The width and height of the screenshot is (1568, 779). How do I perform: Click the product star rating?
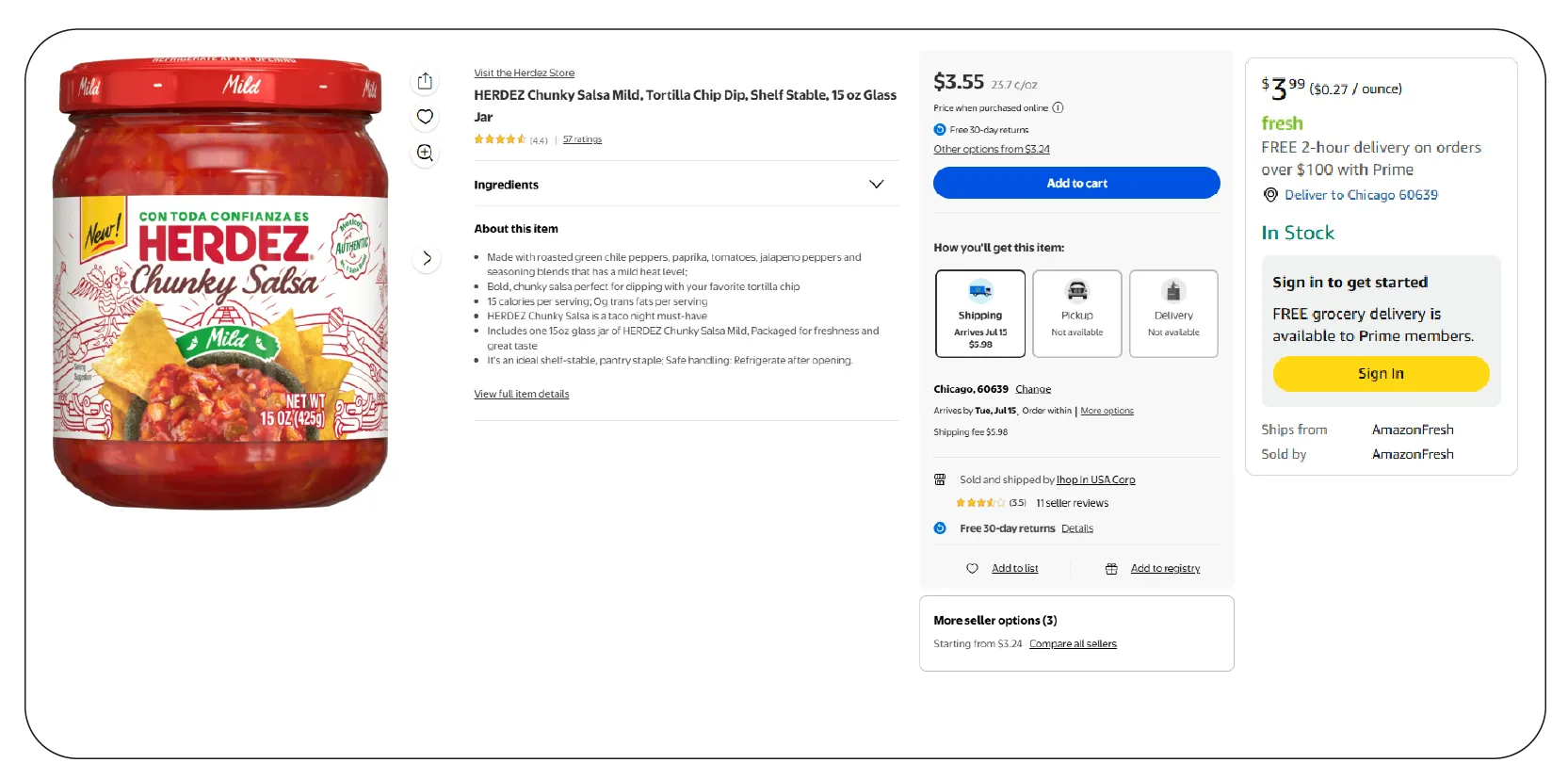coord(500,139)
